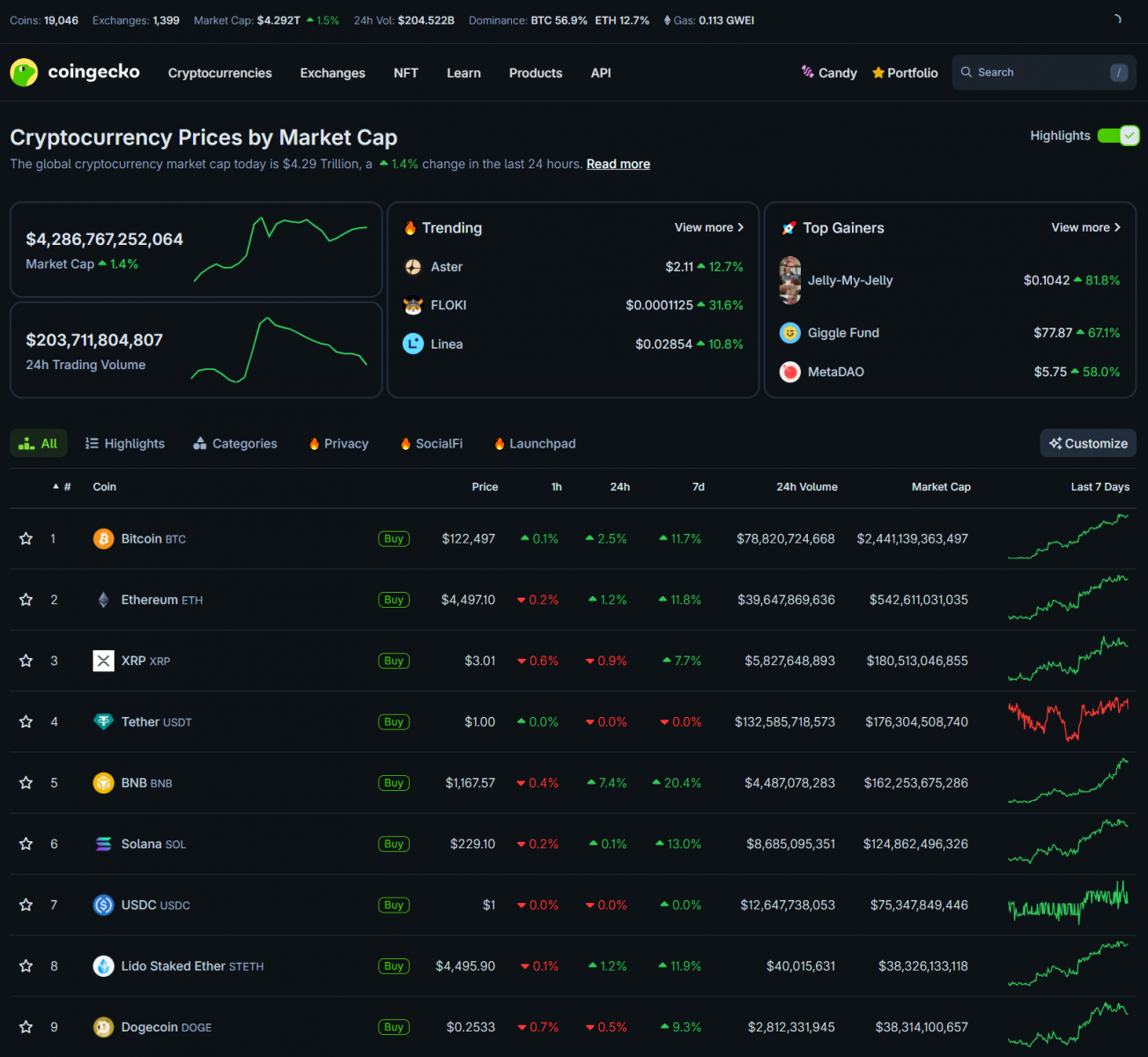The height and width of the screenshot is (1057, 1148).
Task: Switch to the Categories tab
Action: (x=235, y=444)
